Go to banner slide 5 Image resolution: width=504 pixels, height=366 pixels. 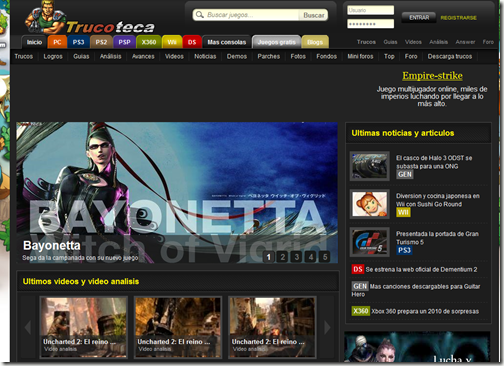pyautogui.click(x=325, y=257)
